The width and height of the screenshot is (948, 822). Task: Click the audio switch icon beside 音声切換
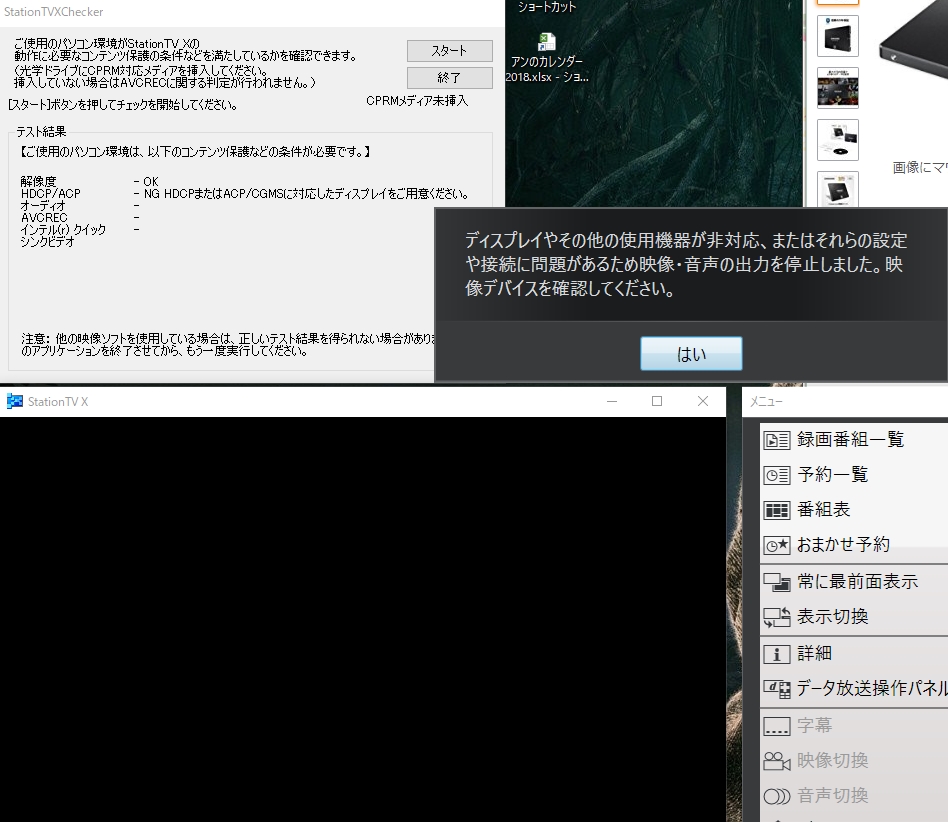777,796
